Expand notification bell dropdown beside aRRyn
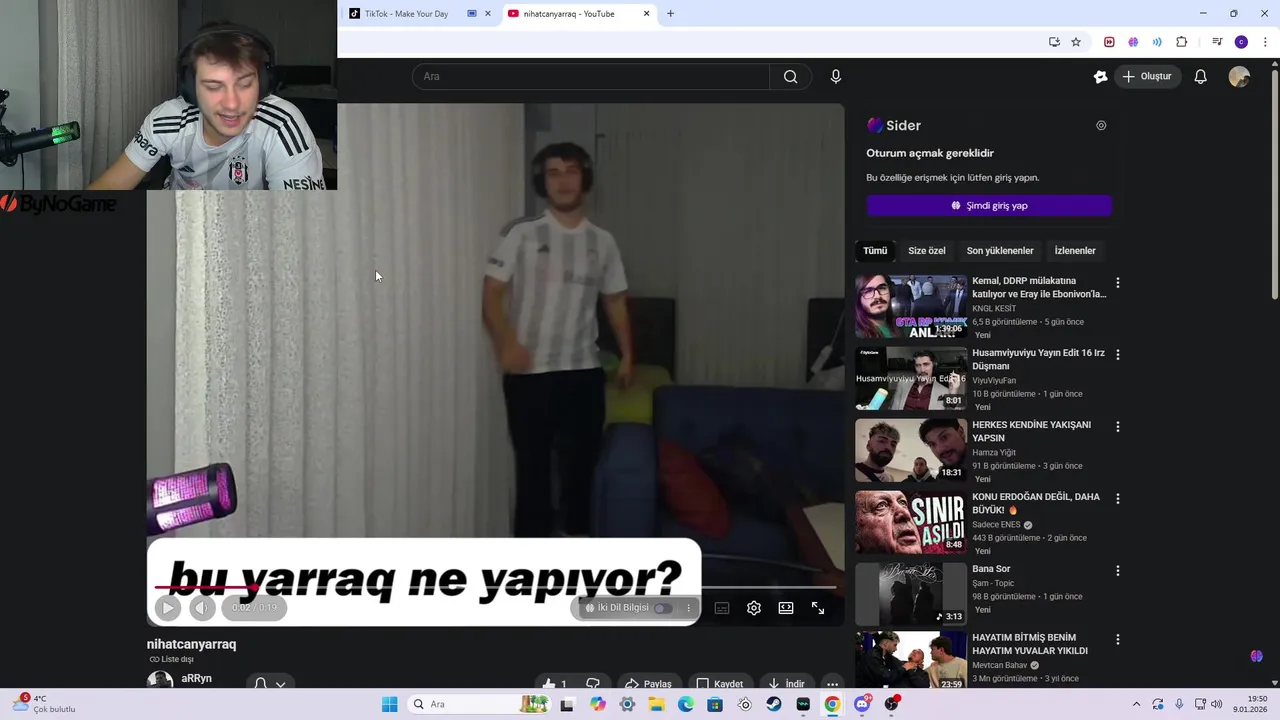 [x=281, y=684]
